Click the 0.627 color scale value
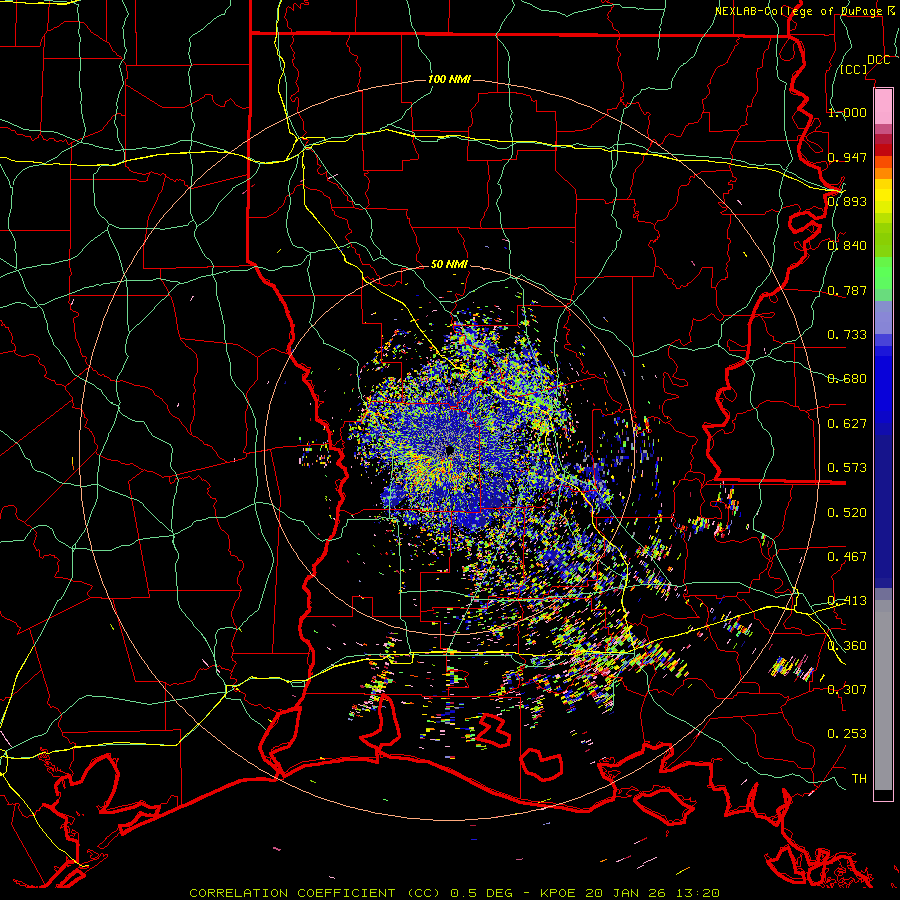The height and width of the screenshot is (900, 900). coord(847,424)
